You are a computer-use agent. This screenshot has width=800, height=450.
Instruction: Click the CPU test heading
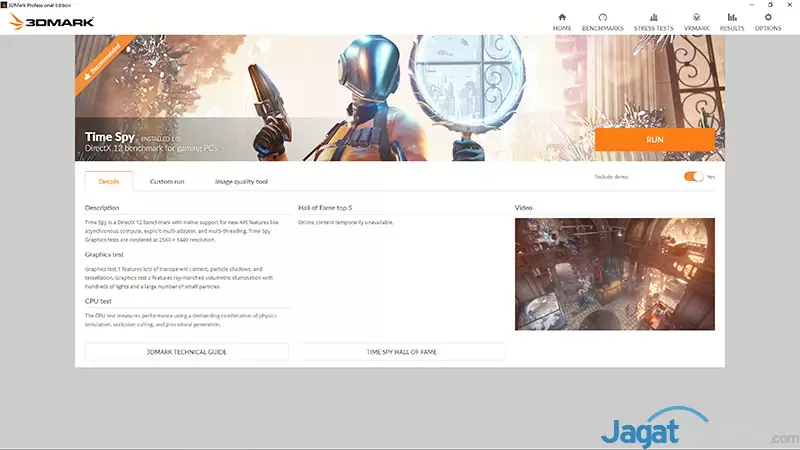click(x=98, y=301)
